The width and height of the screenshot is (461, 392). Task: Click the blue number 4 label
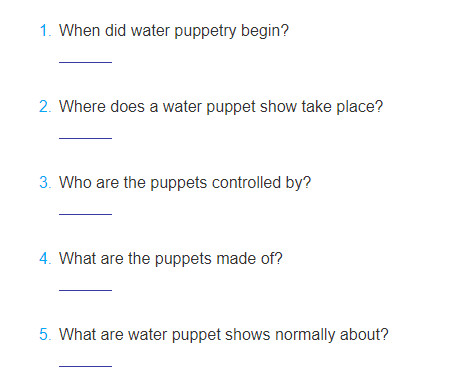(x=45, y=259)
